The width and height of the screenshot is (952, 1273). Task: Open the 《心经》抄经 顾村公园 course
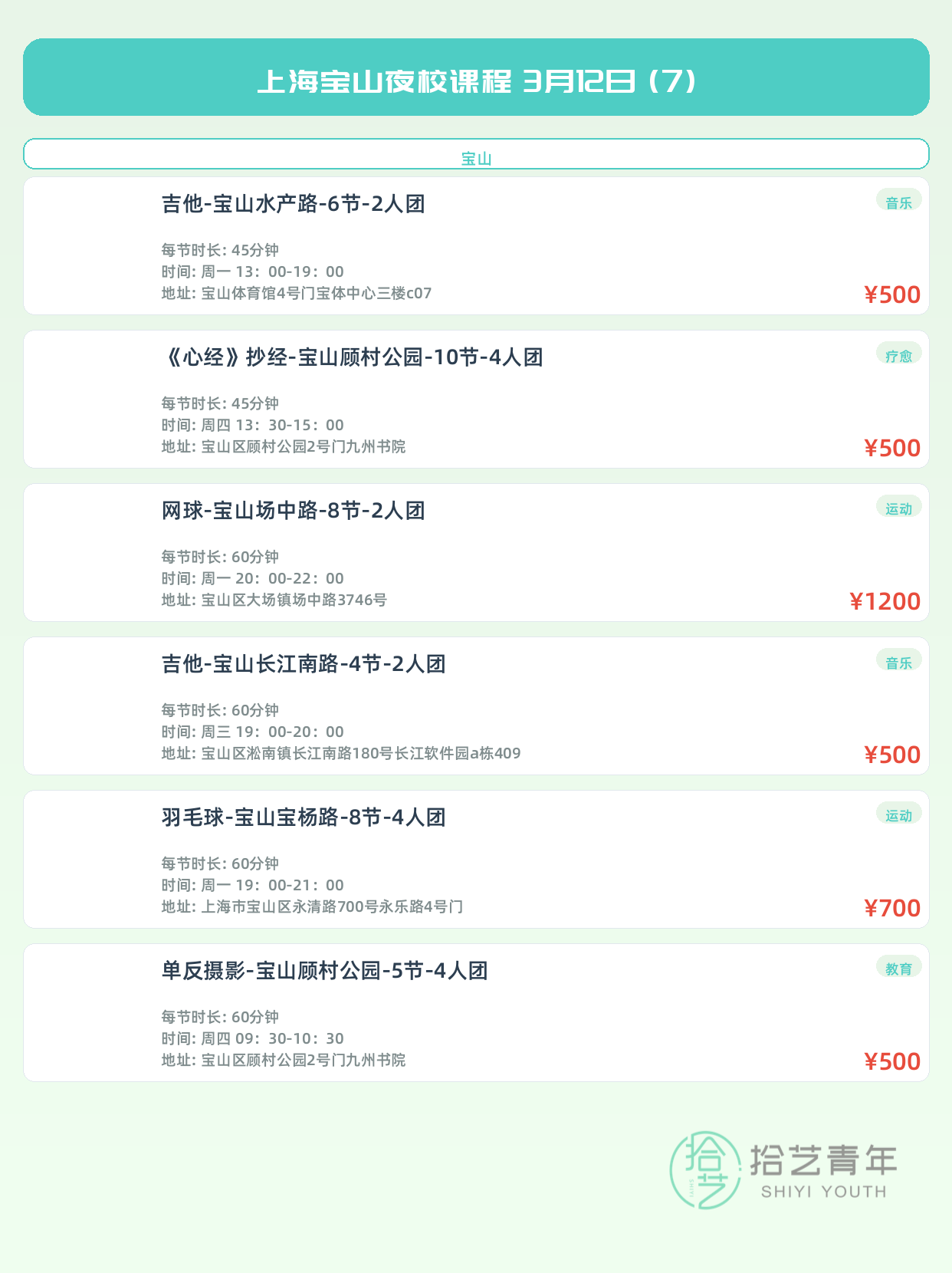click(353, 357)
